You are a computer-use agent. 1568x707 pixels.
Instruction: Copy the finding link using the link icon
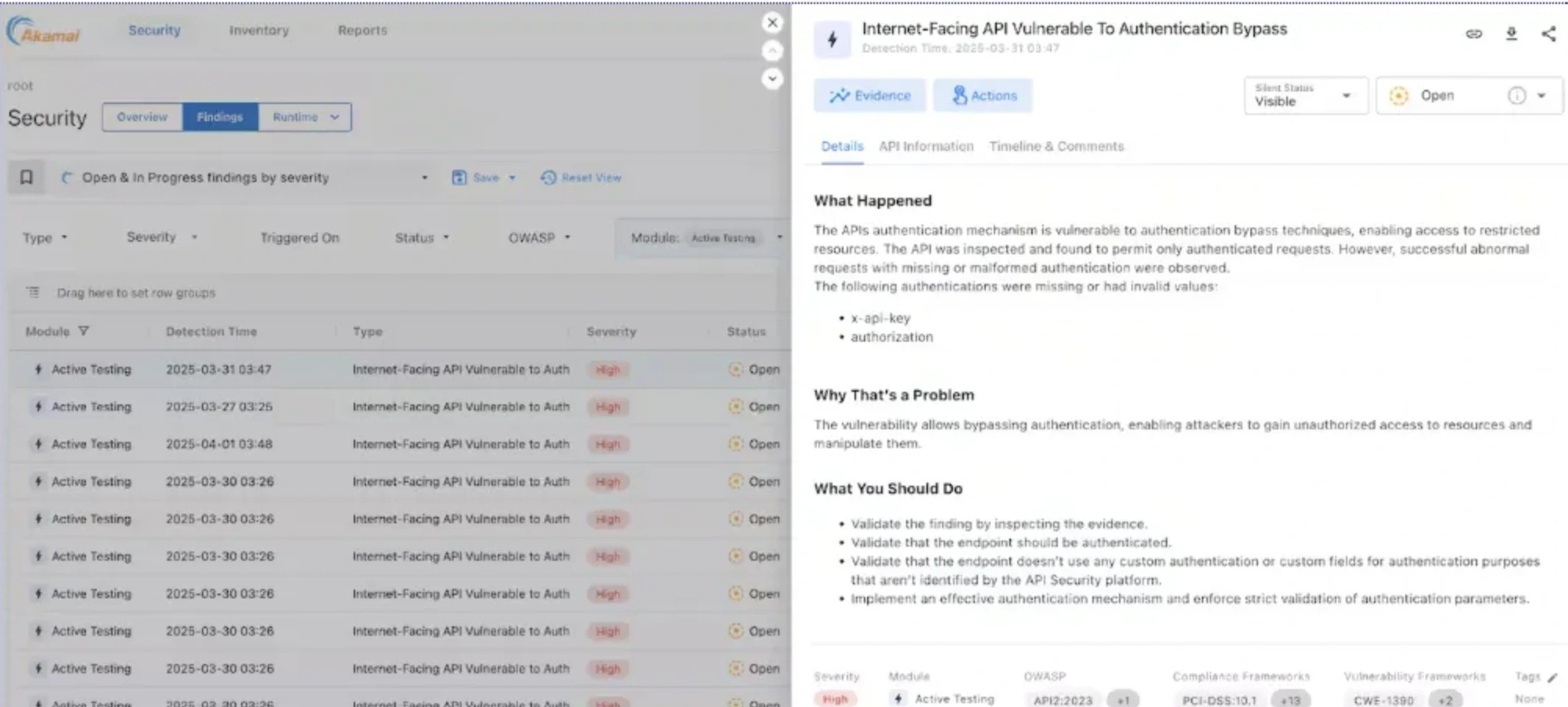coord(1474,34)
